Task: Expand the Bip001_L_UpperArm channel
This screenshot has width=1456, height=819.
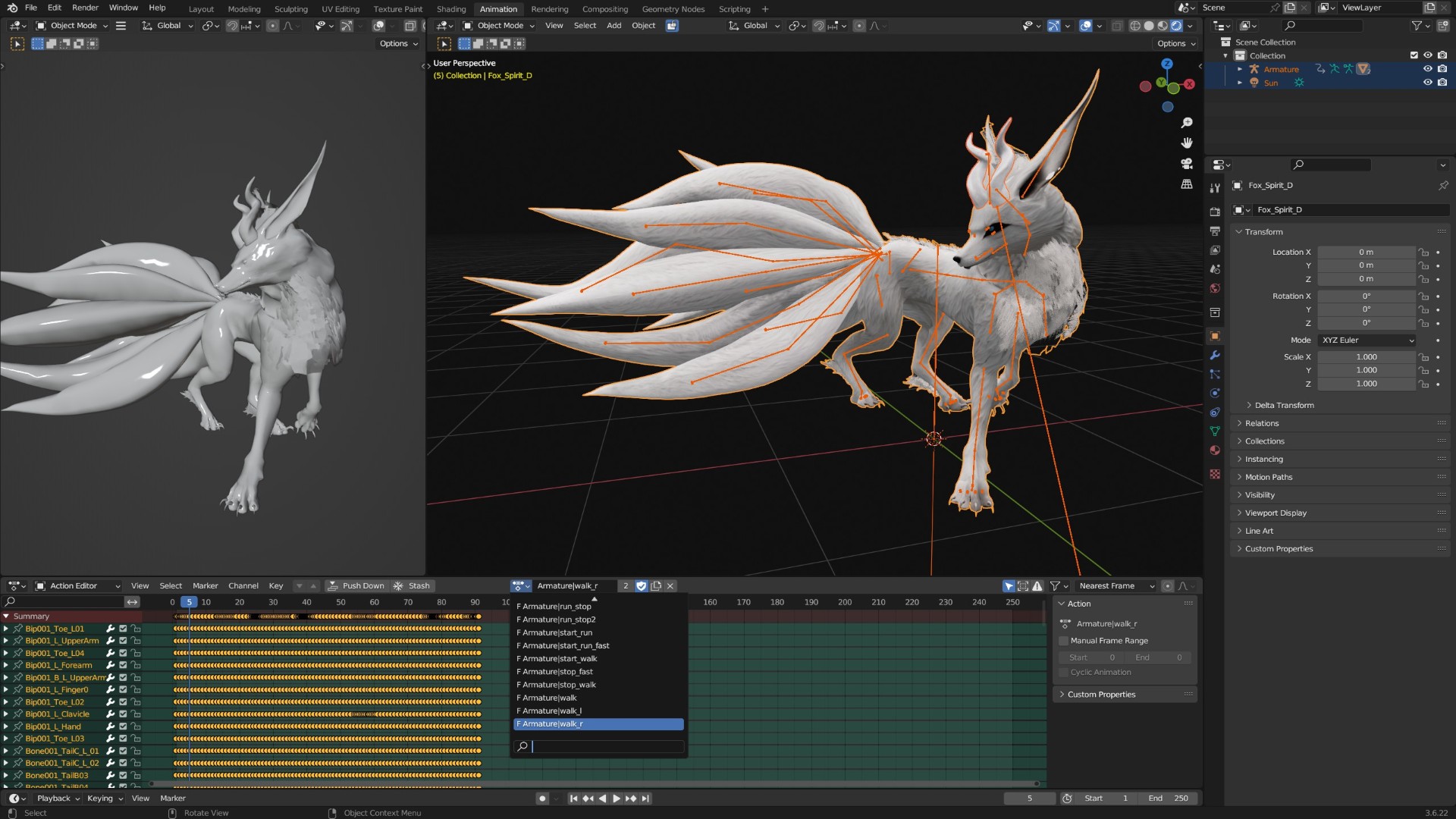Action: click(x=6, y=641)
